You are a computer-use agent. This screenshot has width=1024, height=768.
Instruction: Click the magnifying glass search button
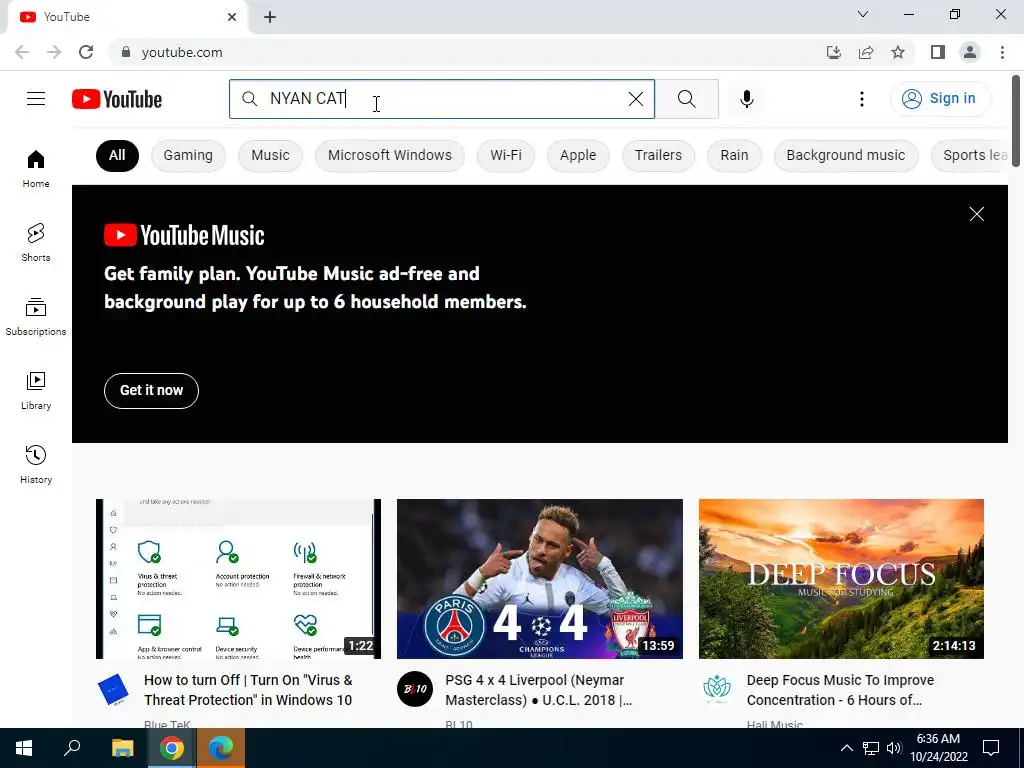click(686, 99)
